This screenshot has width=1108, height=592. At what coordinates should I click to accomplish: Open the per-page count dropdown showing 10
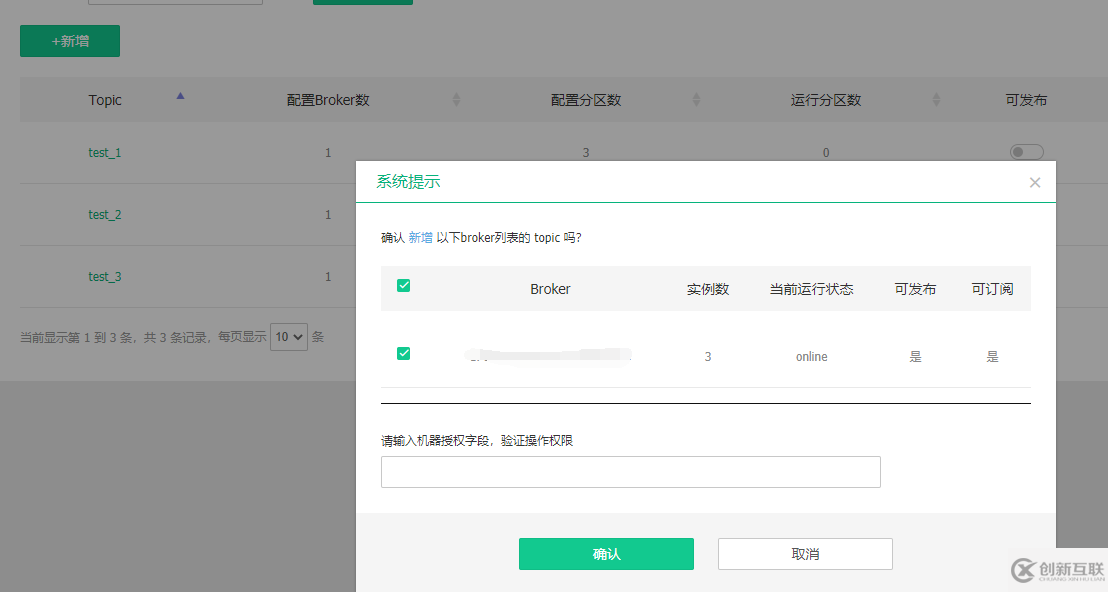point(287,337)
